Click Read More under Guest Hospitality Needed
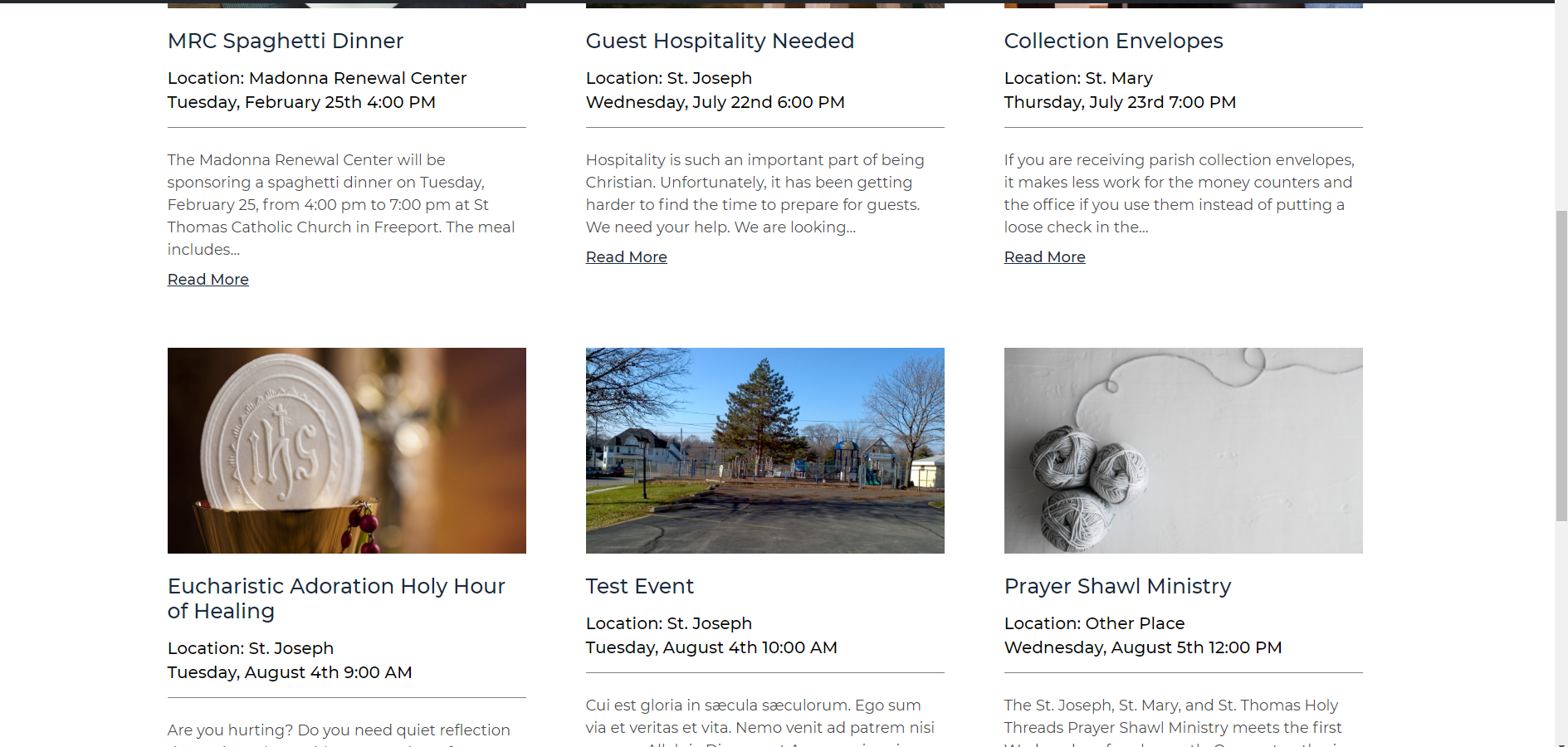 pyautogui.click(x=626, y=257)
